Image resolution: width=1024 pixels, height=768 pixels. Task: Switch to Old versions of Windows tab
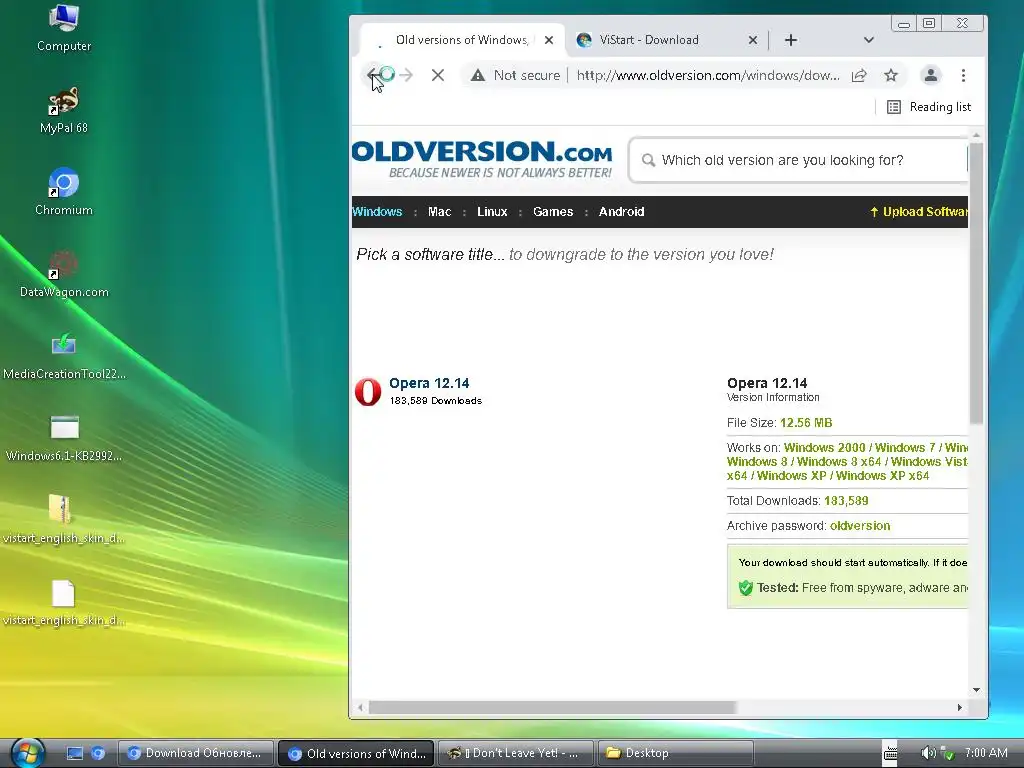click(x=461, y=40)
